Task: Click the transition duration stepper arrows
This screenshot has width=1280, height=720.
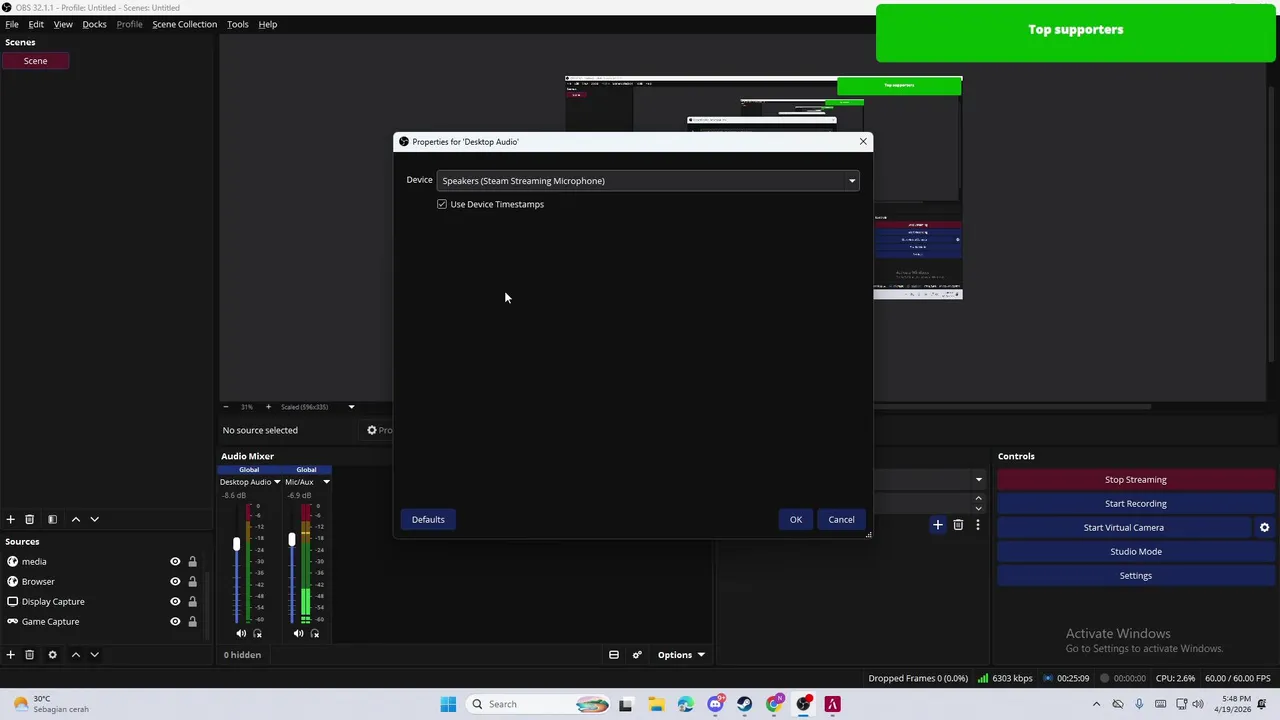Action: 978,502
